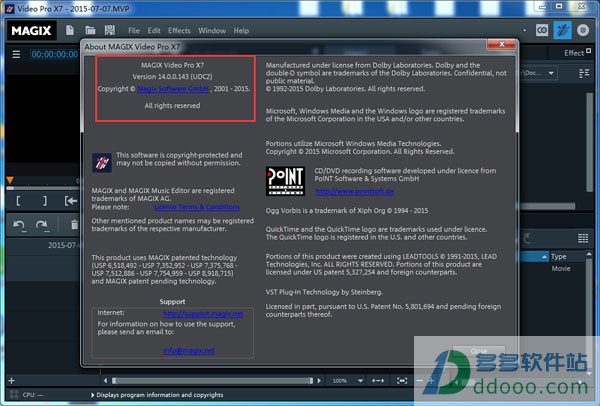
Task: Open the Effects menu
Action: (179, 31)
